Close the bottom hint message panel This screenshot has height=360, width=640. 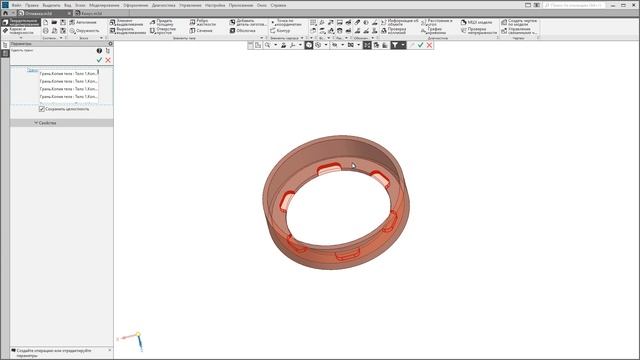(110, 350)
